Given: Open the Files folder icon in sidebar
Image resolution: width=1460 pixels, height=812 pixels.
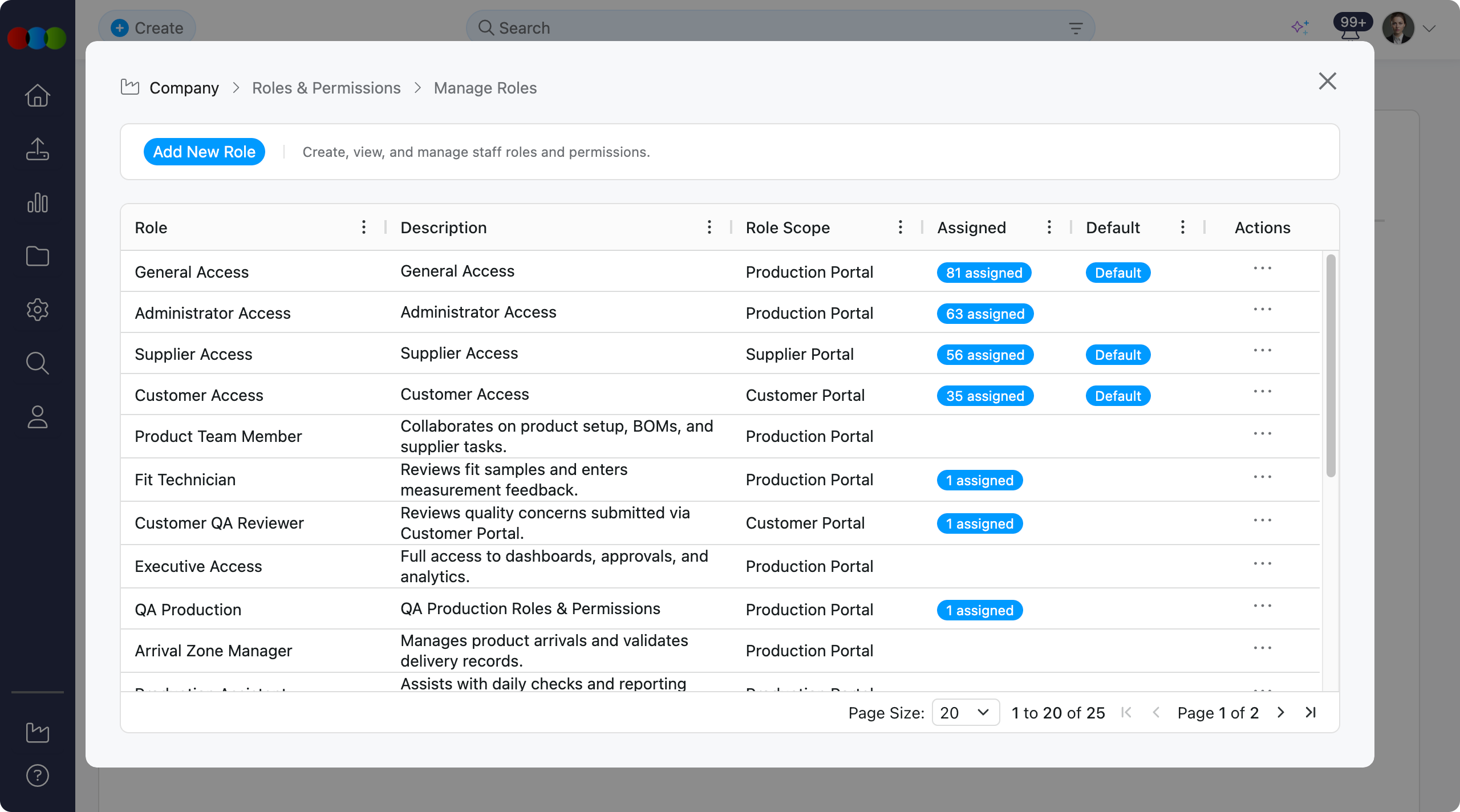Looking at the screenshot, I should [x=36, y=256].
